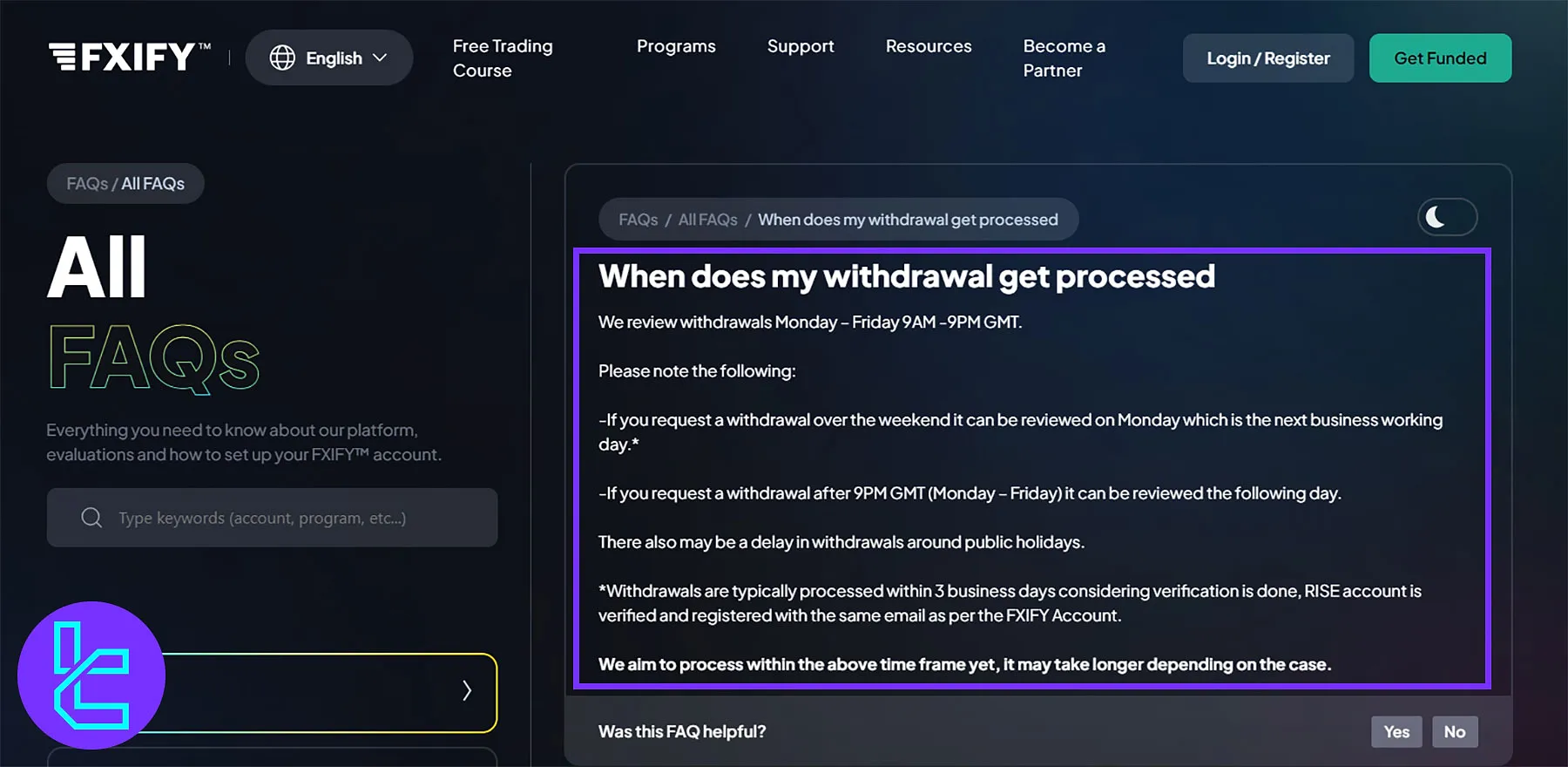The height and width of the screenshot is (767, 1568).
Task: Click the Get Funded button
Action: (x=1440, y=58)
